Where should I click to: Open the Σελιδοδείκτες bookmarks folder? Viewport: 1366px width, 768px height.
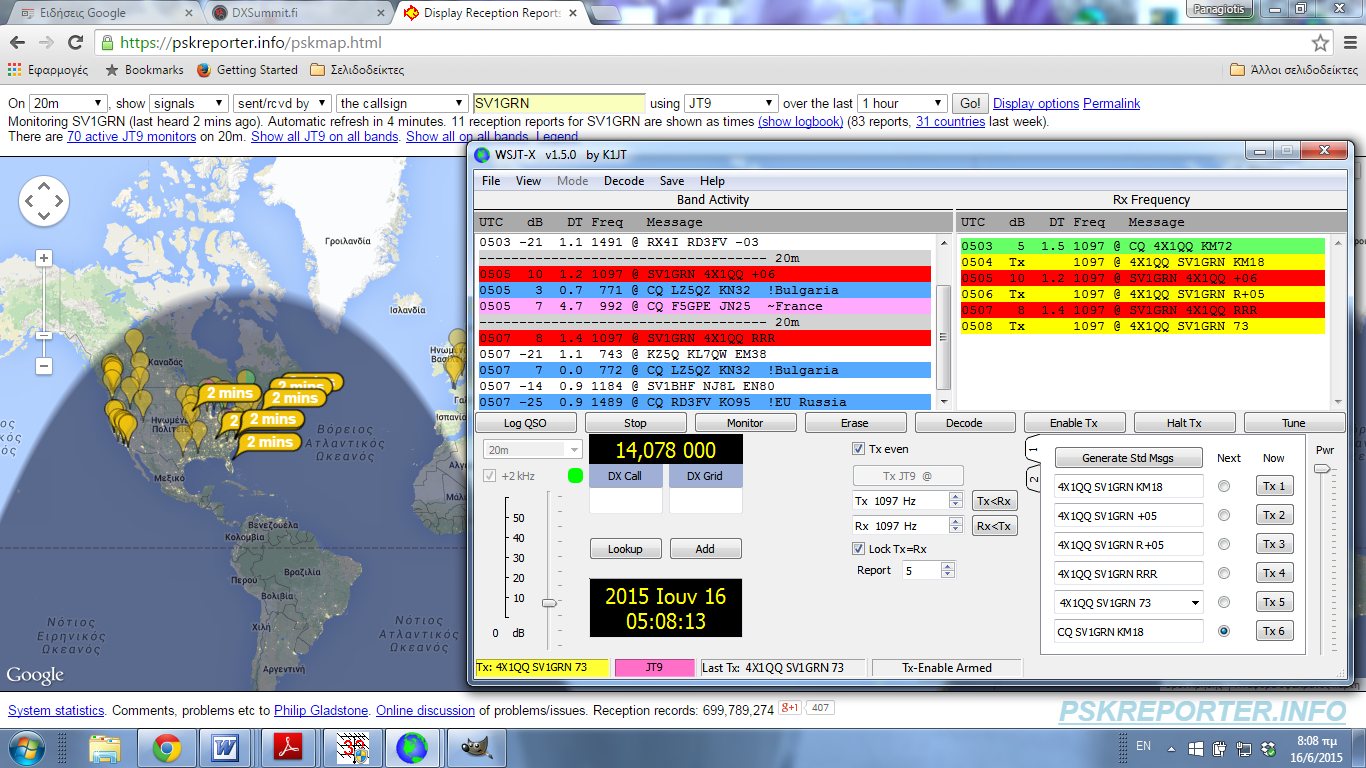(x=357, y=70)
